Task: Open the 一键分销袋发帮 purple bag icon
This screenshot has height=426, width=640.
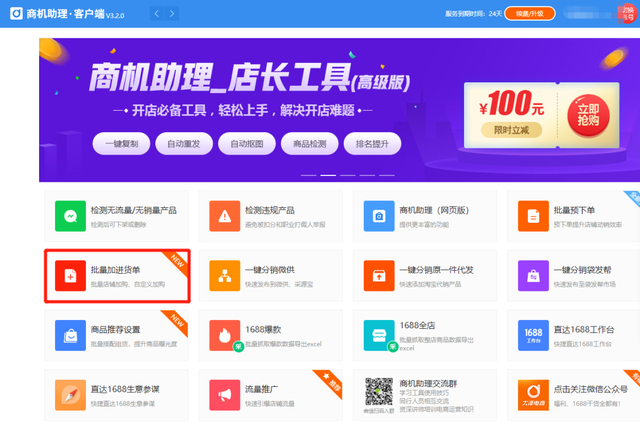Action: tap(533, 275)
